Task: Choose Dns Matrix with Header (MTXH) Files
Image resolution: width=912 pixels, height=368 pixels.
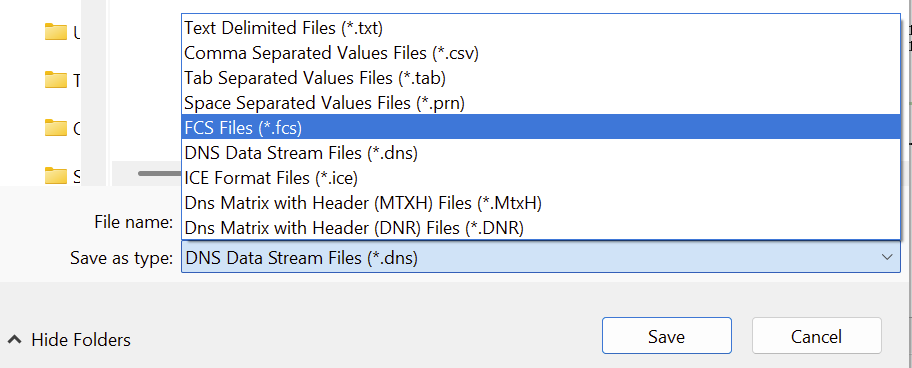Action: coord(541,203)
